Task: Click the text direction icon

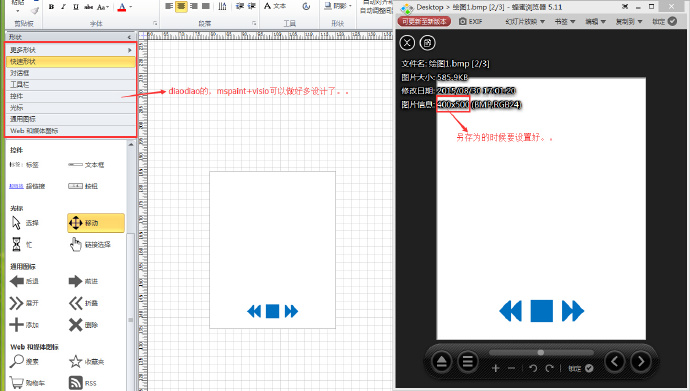Action: [x=223, y=6]
